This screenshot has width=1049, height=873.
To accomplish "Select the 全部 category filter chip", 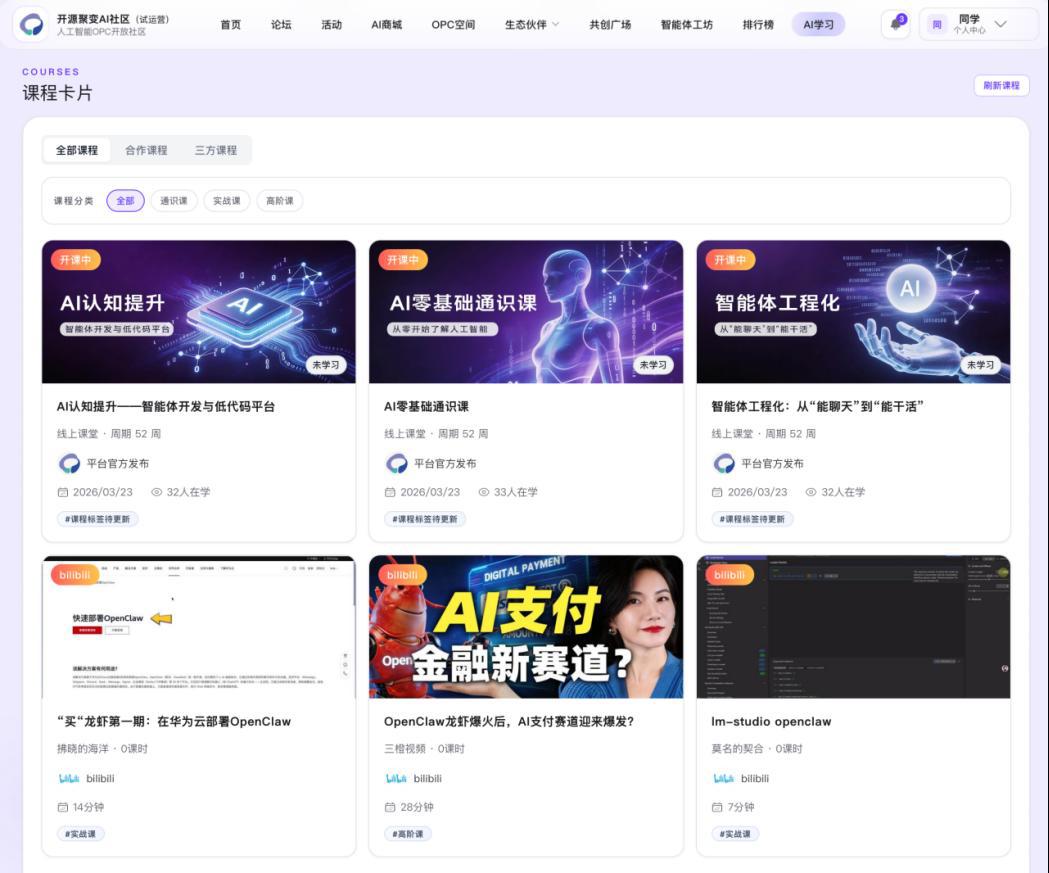I will pos(125,201).
